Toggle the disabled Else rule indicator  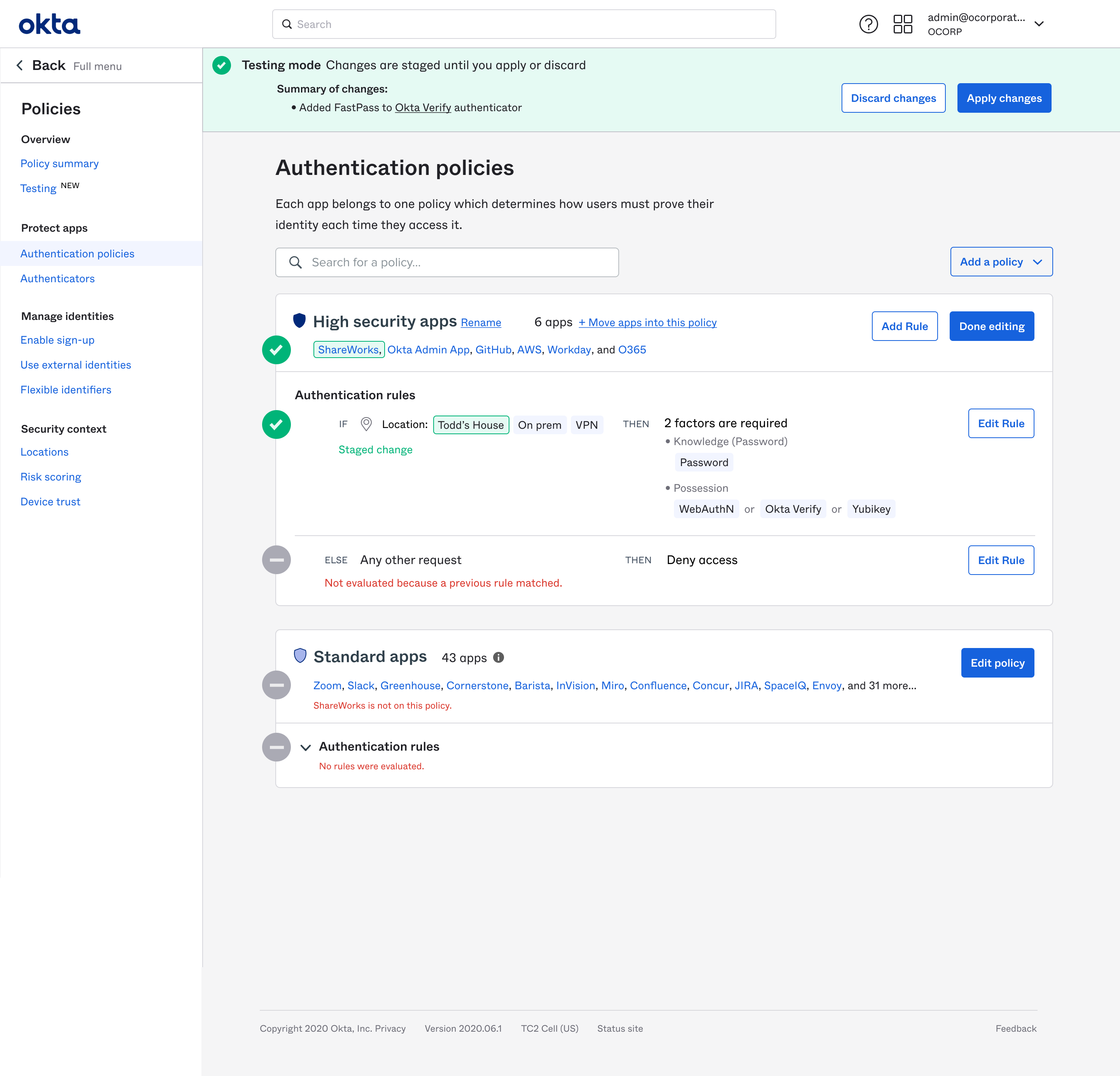(x=276, y=560)
